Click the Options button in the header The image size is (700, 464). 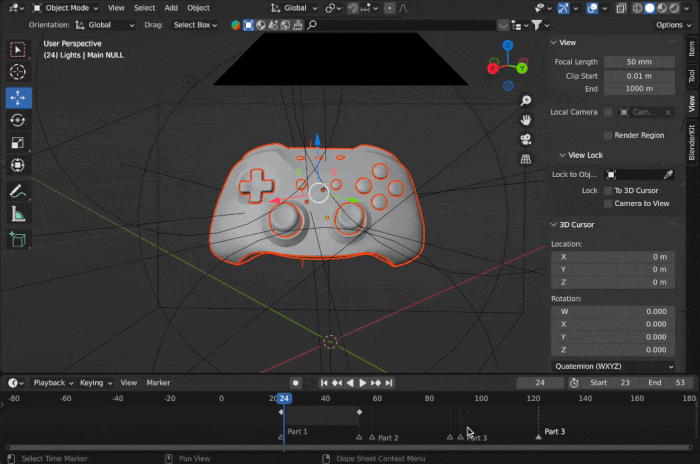pos(669,24)
